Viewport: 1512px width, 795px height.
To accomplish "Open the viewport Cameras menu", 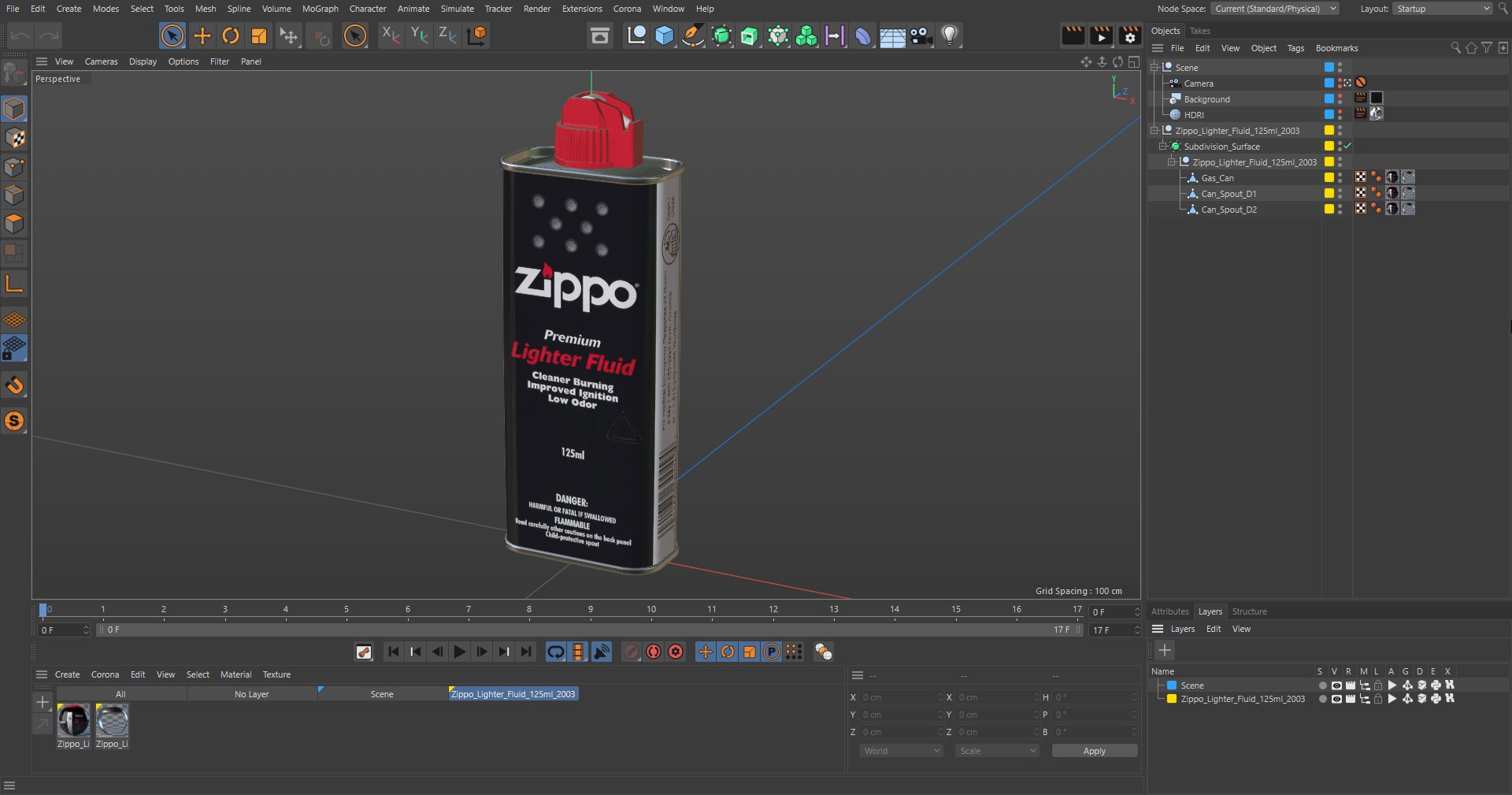I will [x=101, y=61].
